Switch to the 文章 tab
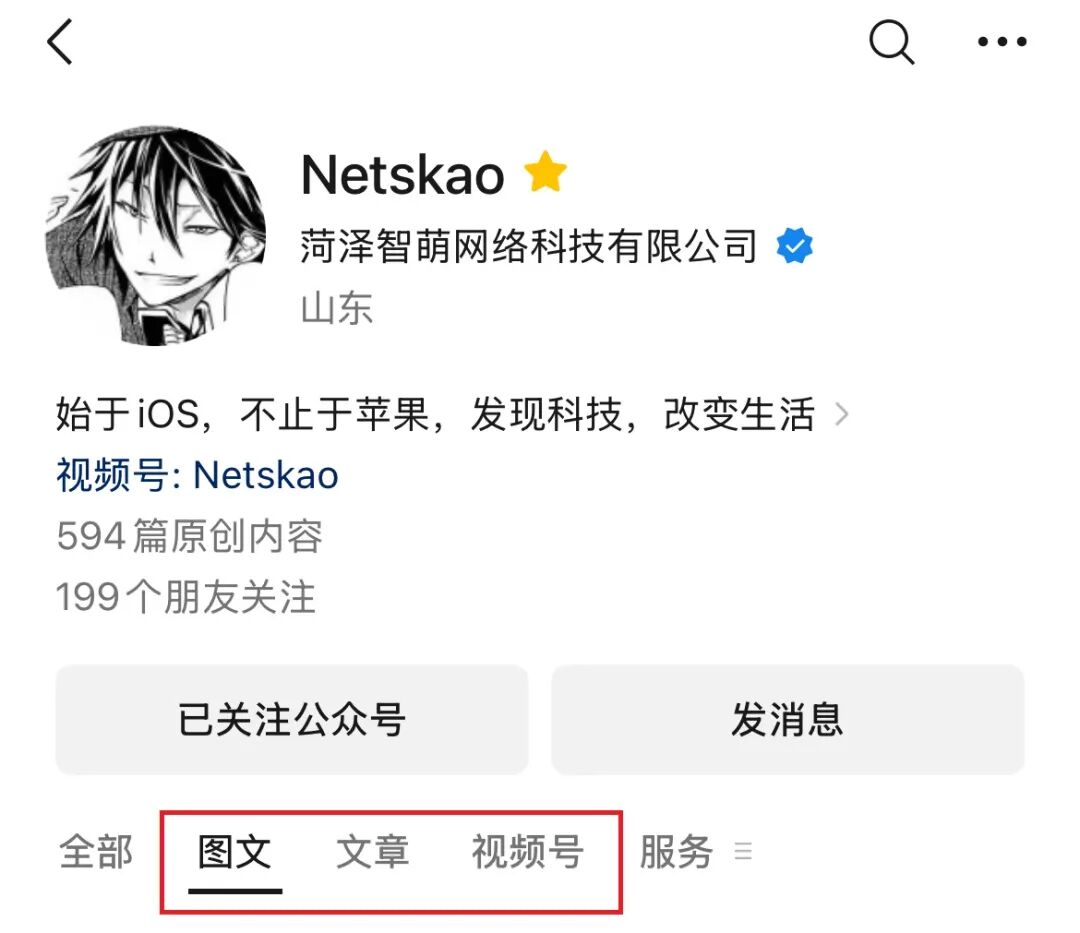 pyautogui.click(x=373, y=852)
